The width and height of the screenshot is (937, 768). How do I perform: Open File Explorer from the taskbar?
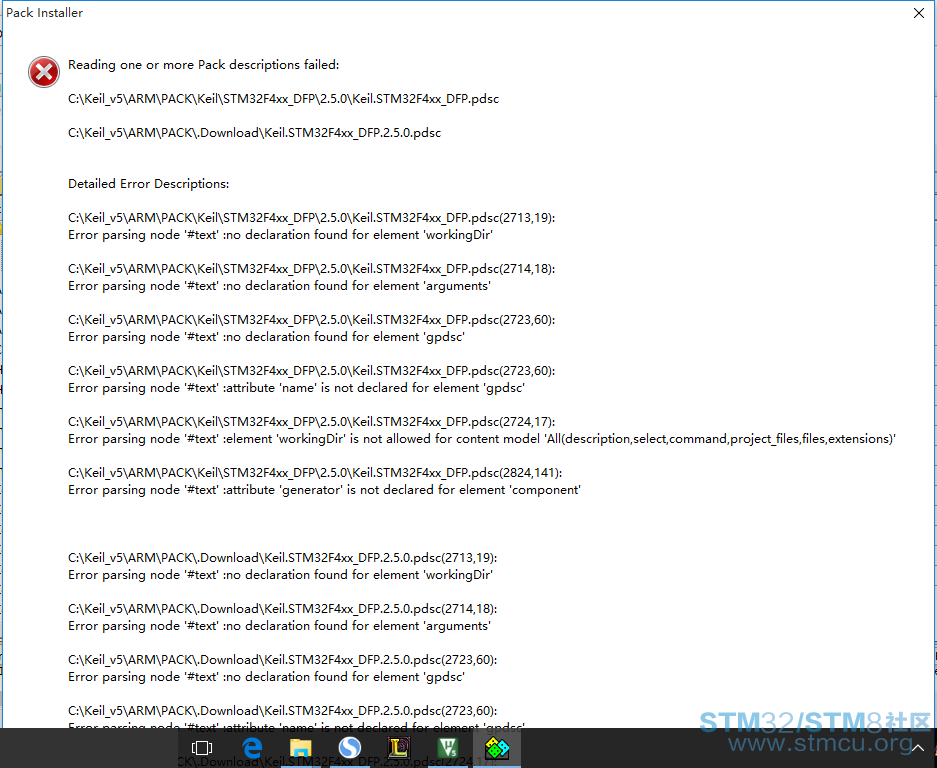301,748
